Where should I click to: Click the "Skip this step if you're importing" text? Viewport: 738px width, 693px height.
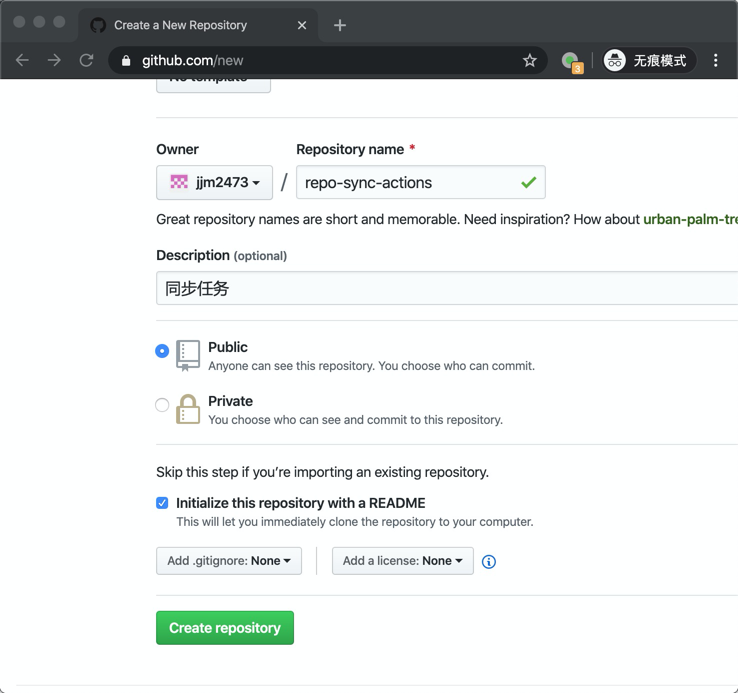point(322,472)
